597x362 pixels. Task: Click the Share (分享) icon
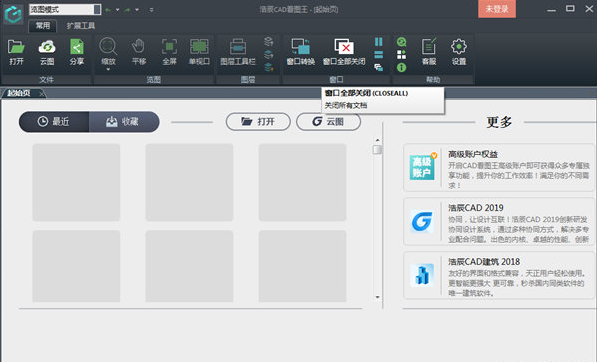(77, 47)
